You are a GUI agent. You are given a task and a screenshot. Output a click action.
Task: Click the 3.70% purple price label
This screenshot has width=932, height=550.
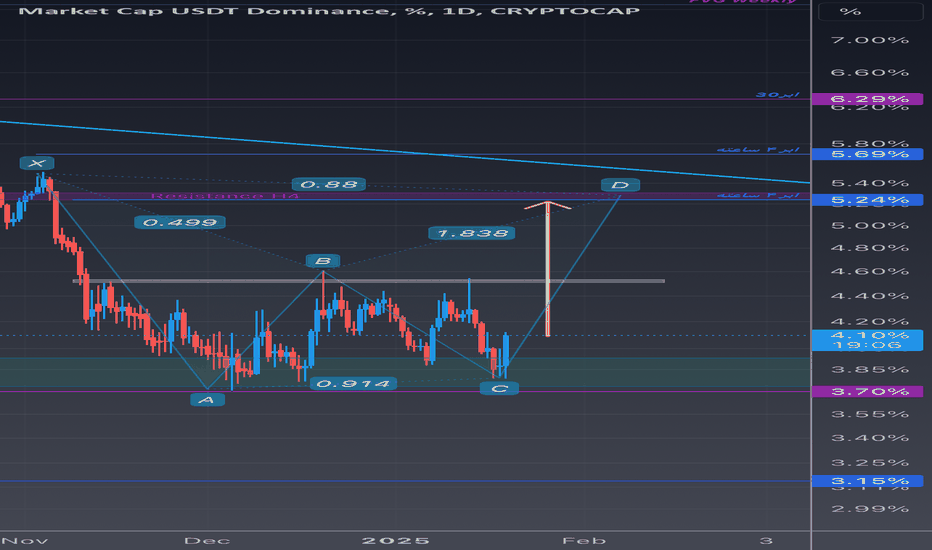pos(868,391)
